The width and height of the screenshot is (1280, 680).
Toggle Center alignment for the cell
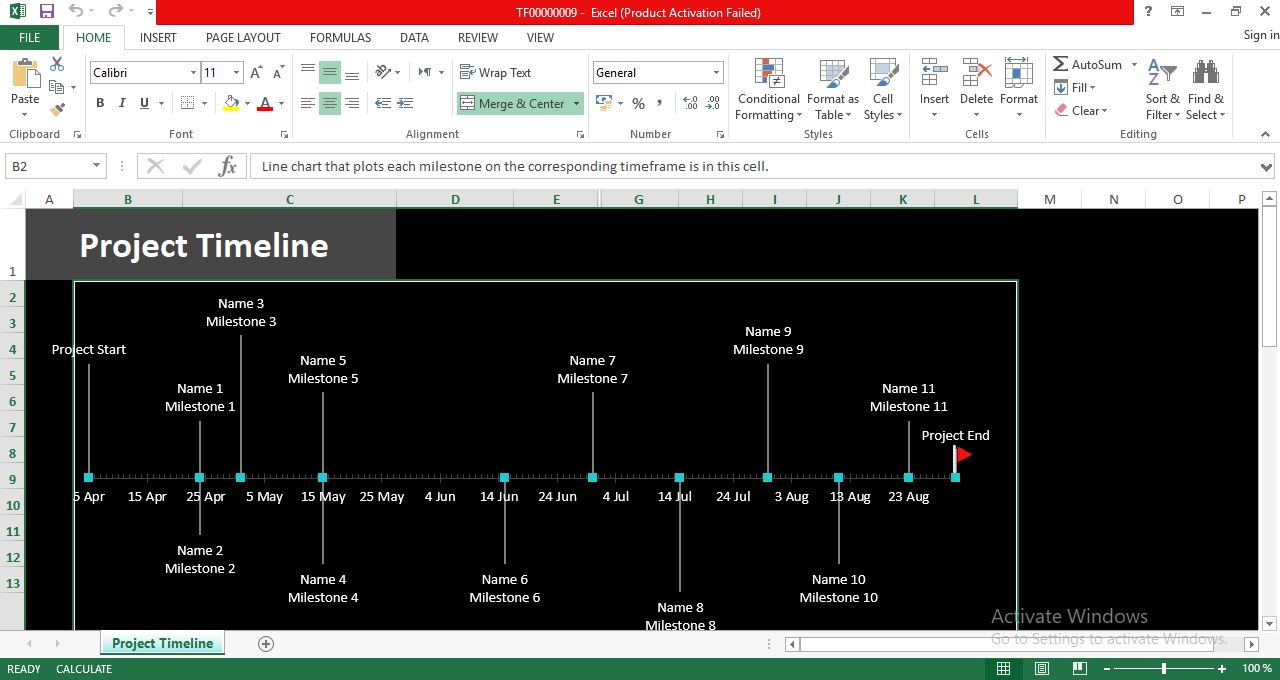[330, 103]
